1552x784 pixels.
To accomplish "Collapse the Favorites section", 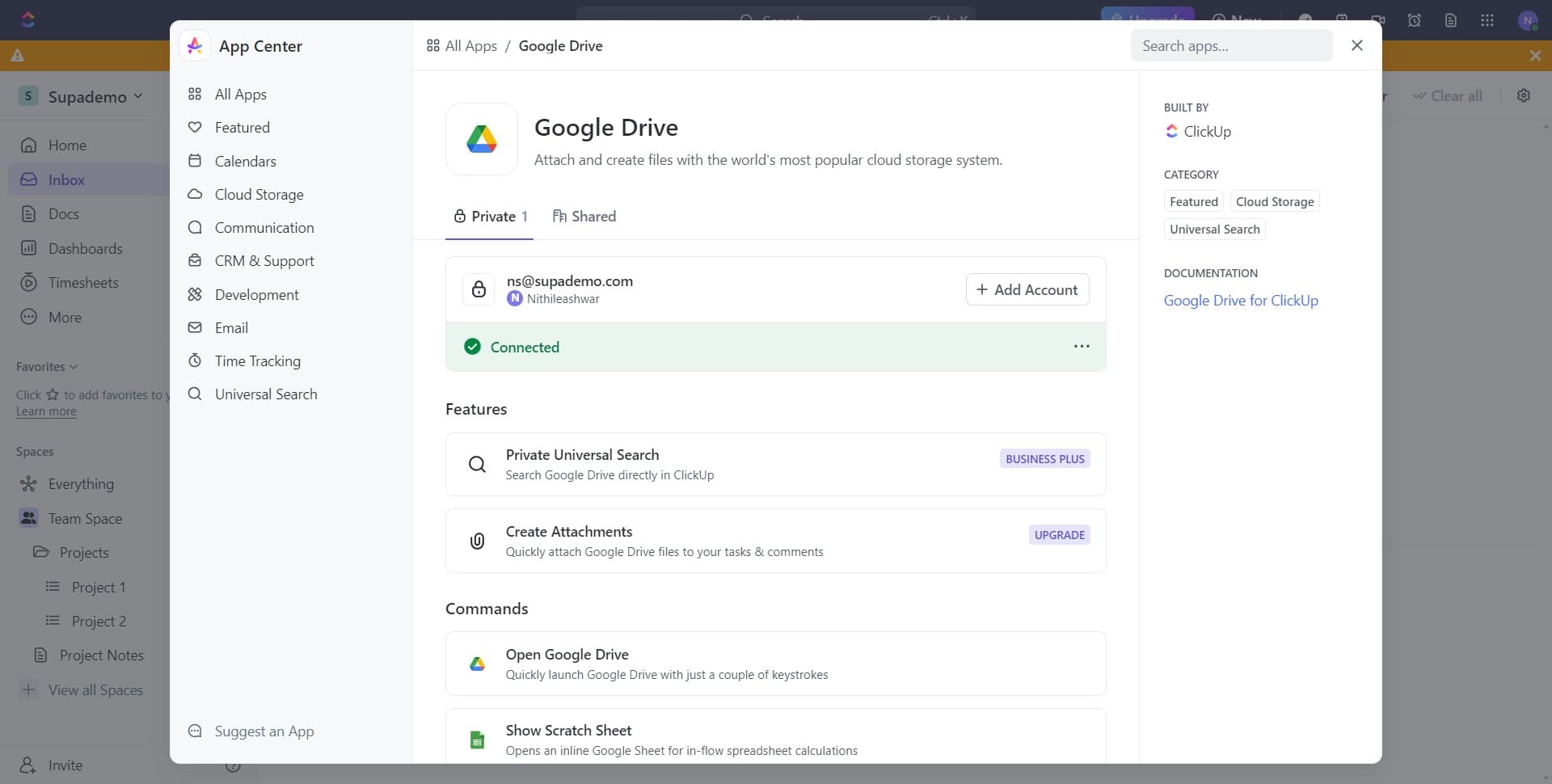I will click(46, 366).
